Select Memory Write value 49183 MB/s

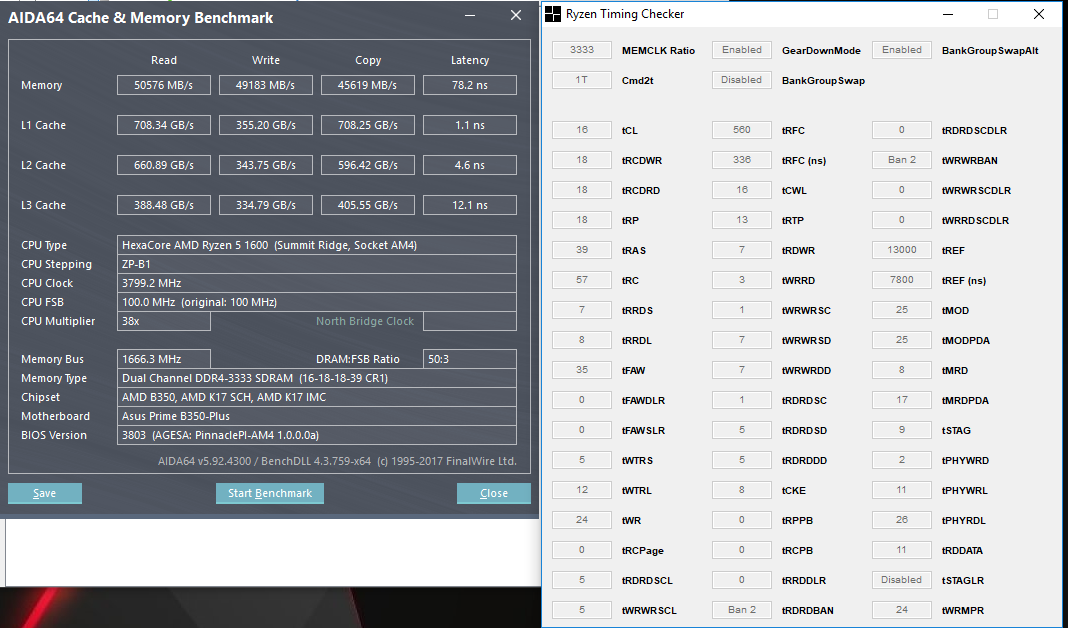pos(266,85)
